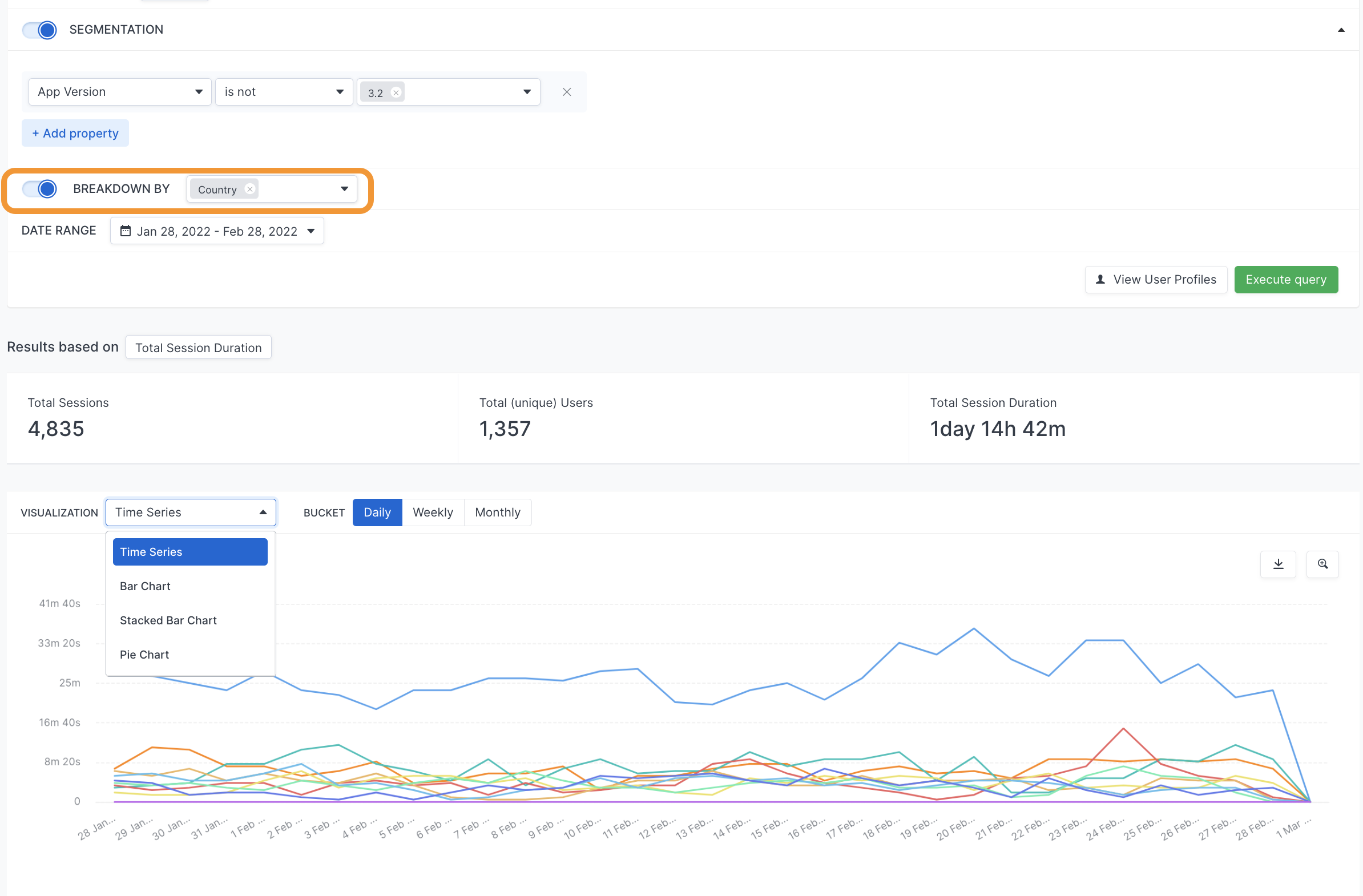This screenshot has width=1363, height=896.
Task: Click Total Session Duration results selector
Action: point(198,348)
